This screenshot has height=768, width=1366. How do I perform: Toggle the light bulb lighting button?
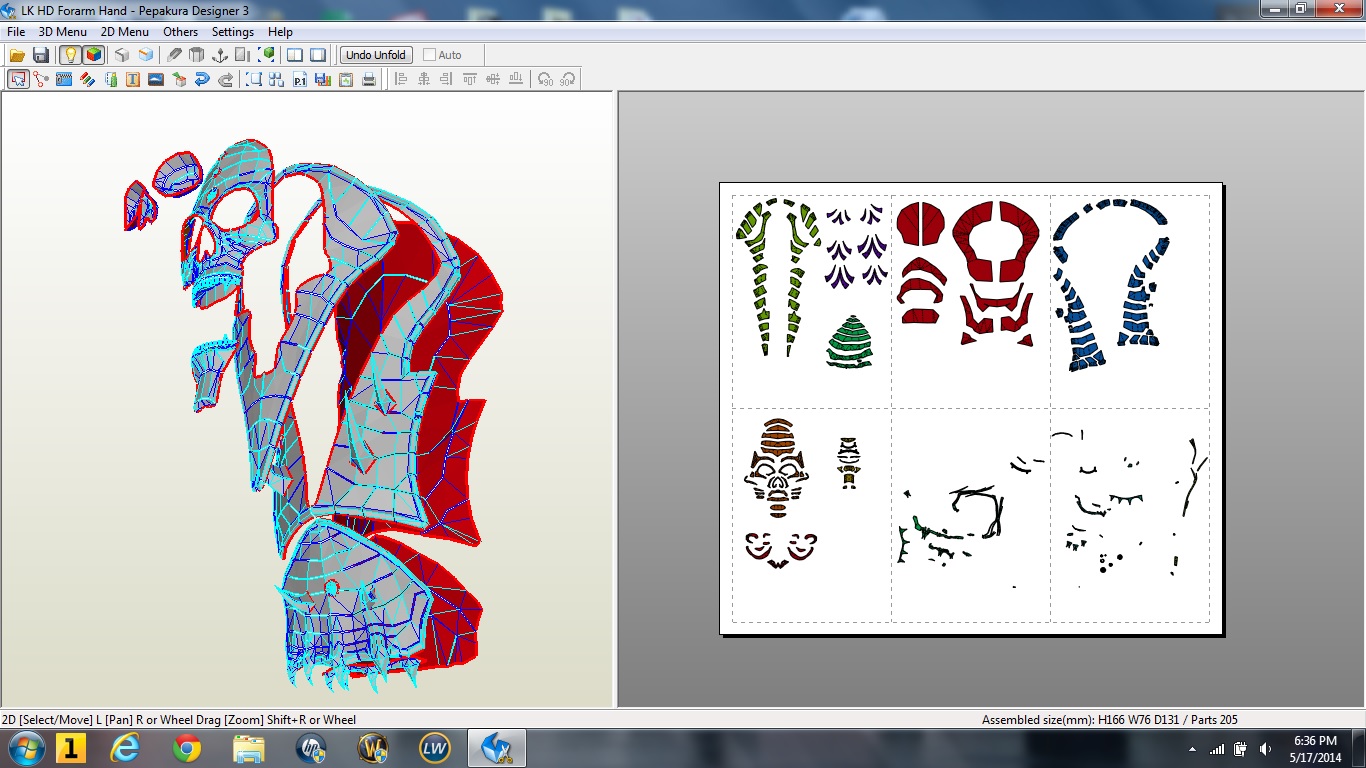tap(70, 55)
